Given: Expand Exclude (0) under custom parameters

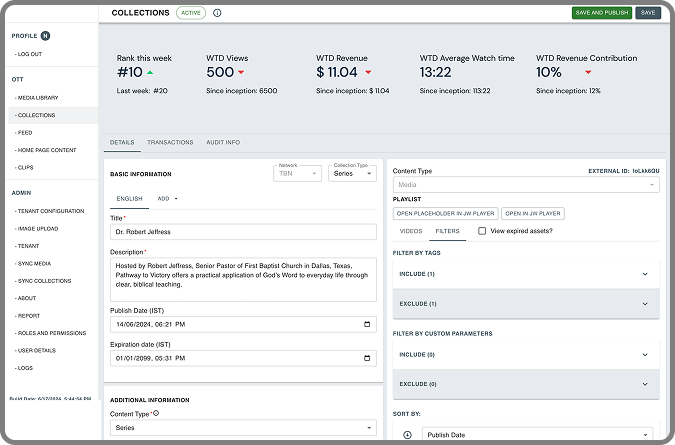Looking at the screenshot, I should (x=644, y=384).
